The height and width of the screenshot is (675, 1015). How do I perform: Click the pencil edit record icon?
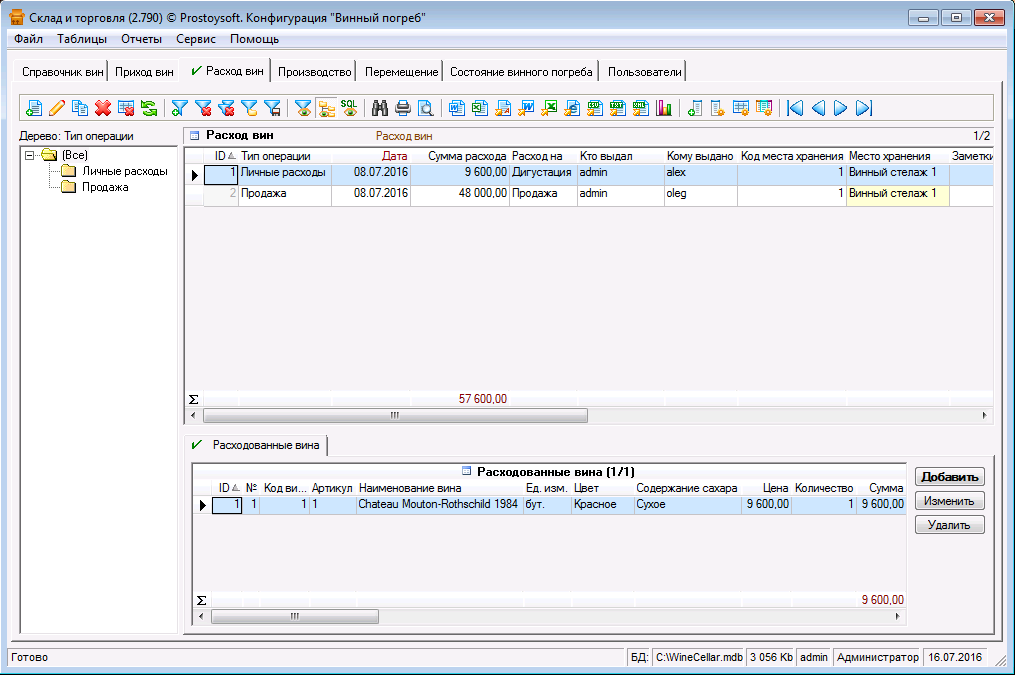coord(57,108)
